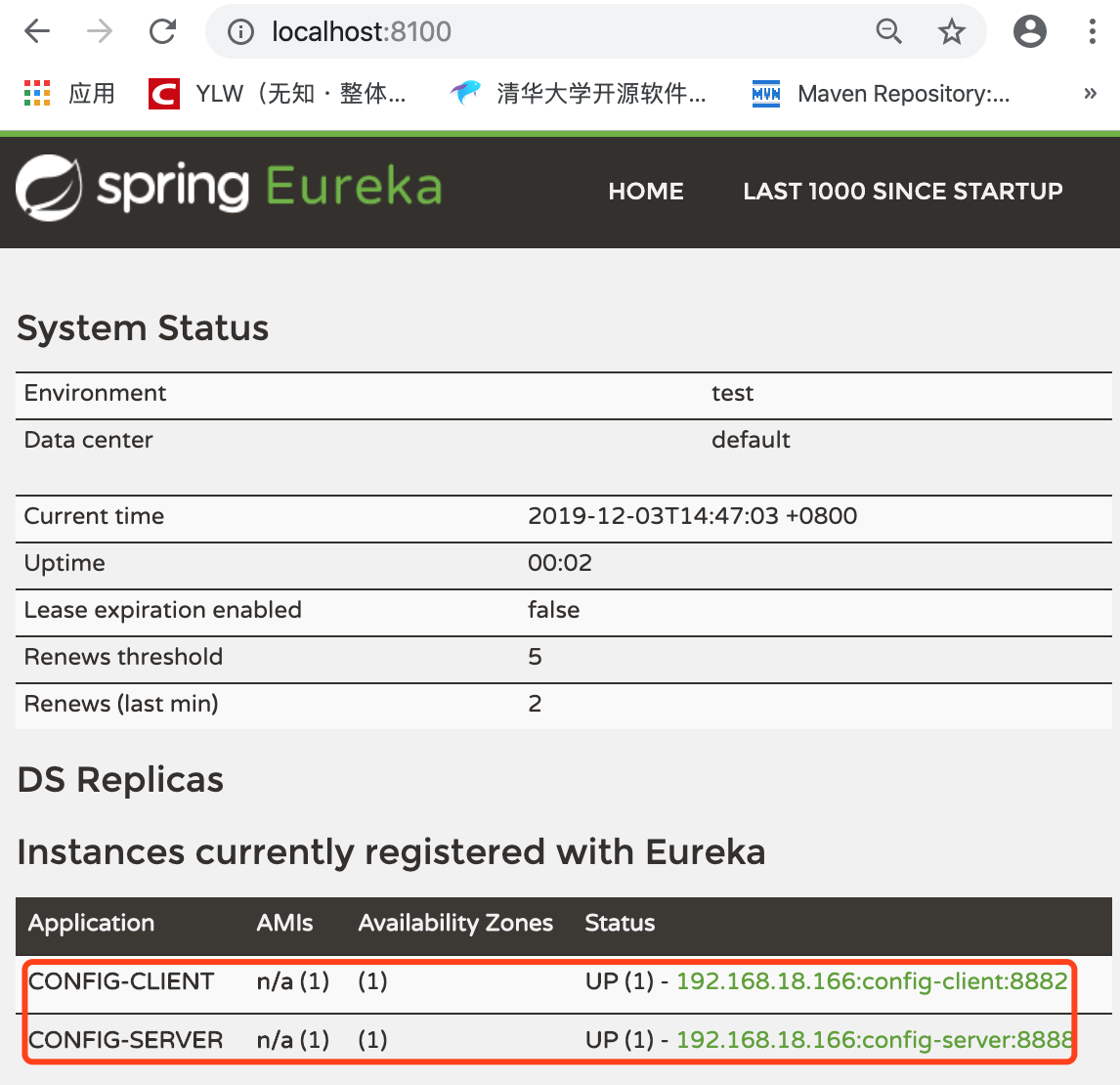Open the Maven Repository bookmark

pos(881,94)
